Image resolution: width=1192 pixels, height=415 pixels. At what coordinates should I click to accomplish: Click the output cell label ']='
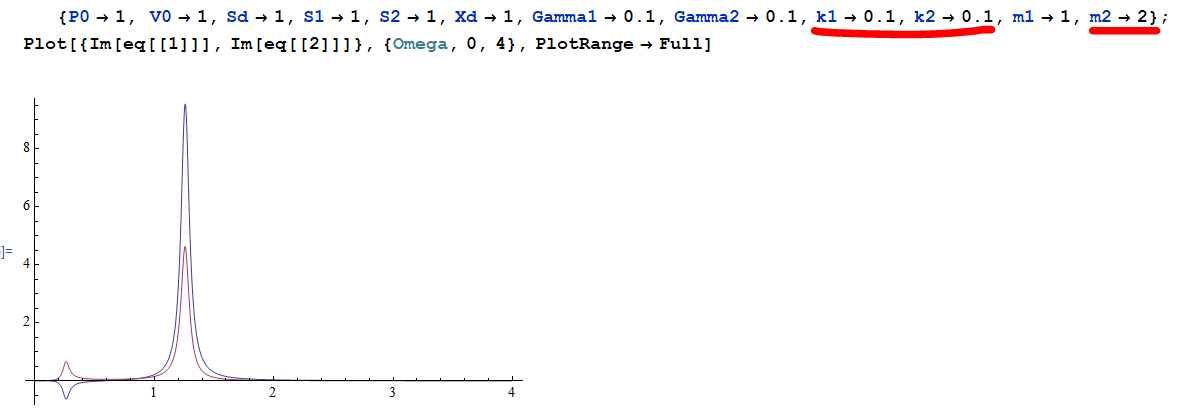(x=6, y=251)
